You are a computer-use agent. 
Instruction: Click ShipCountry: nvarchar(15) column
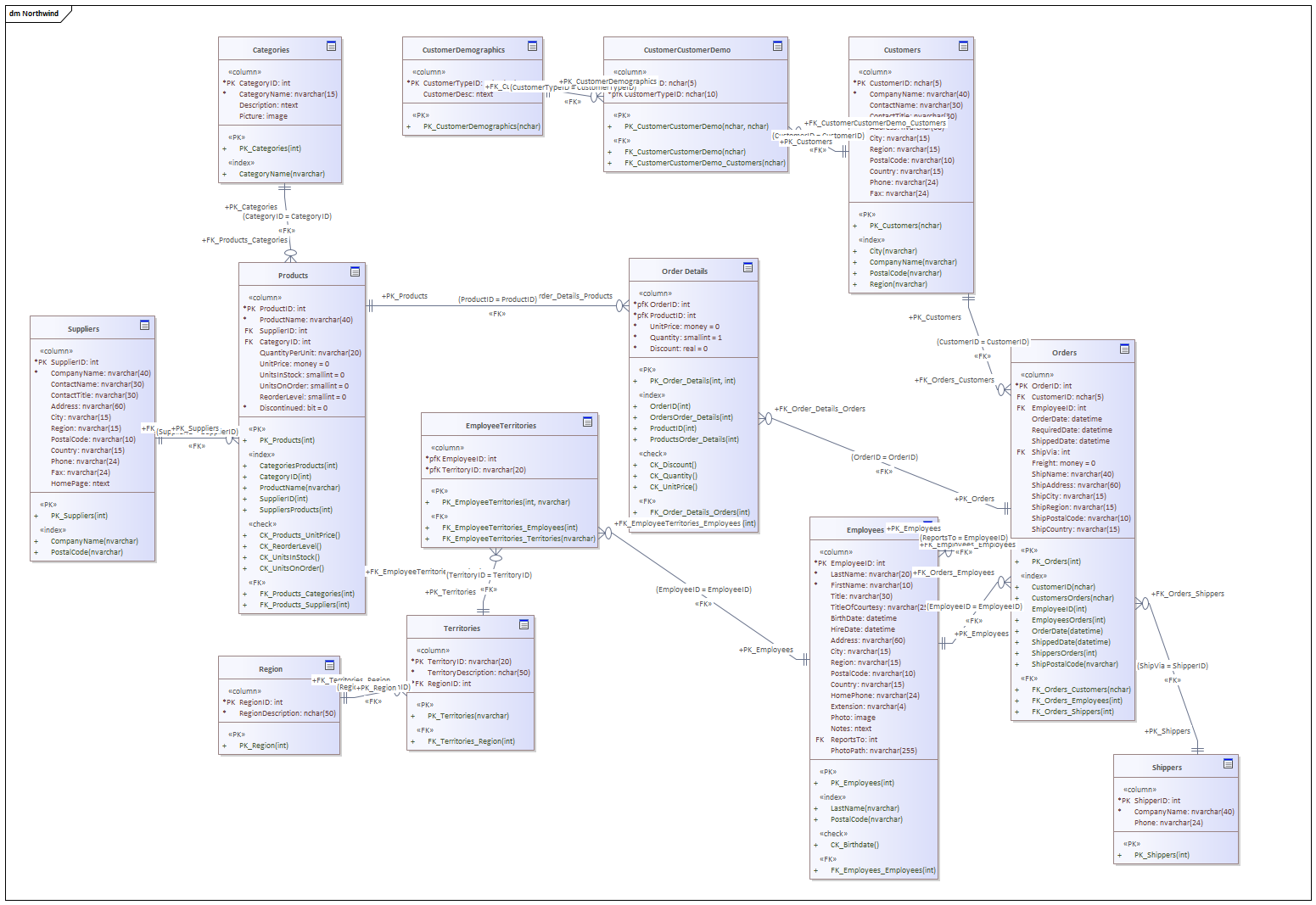1075,529
